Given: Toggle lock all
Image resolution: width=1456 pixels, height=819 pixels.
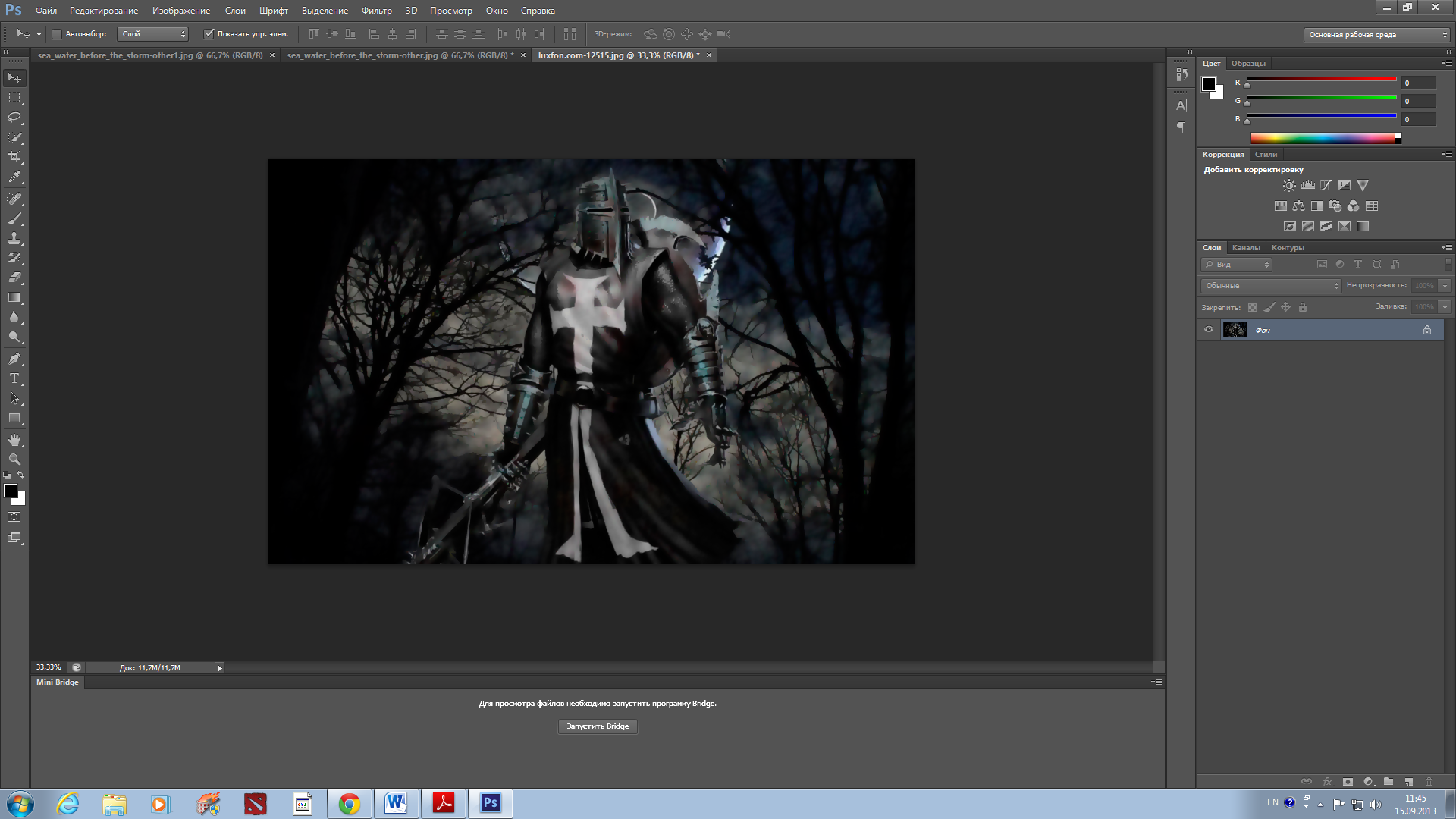Looking at the screenshot, I should click(x=1303, y=307).
